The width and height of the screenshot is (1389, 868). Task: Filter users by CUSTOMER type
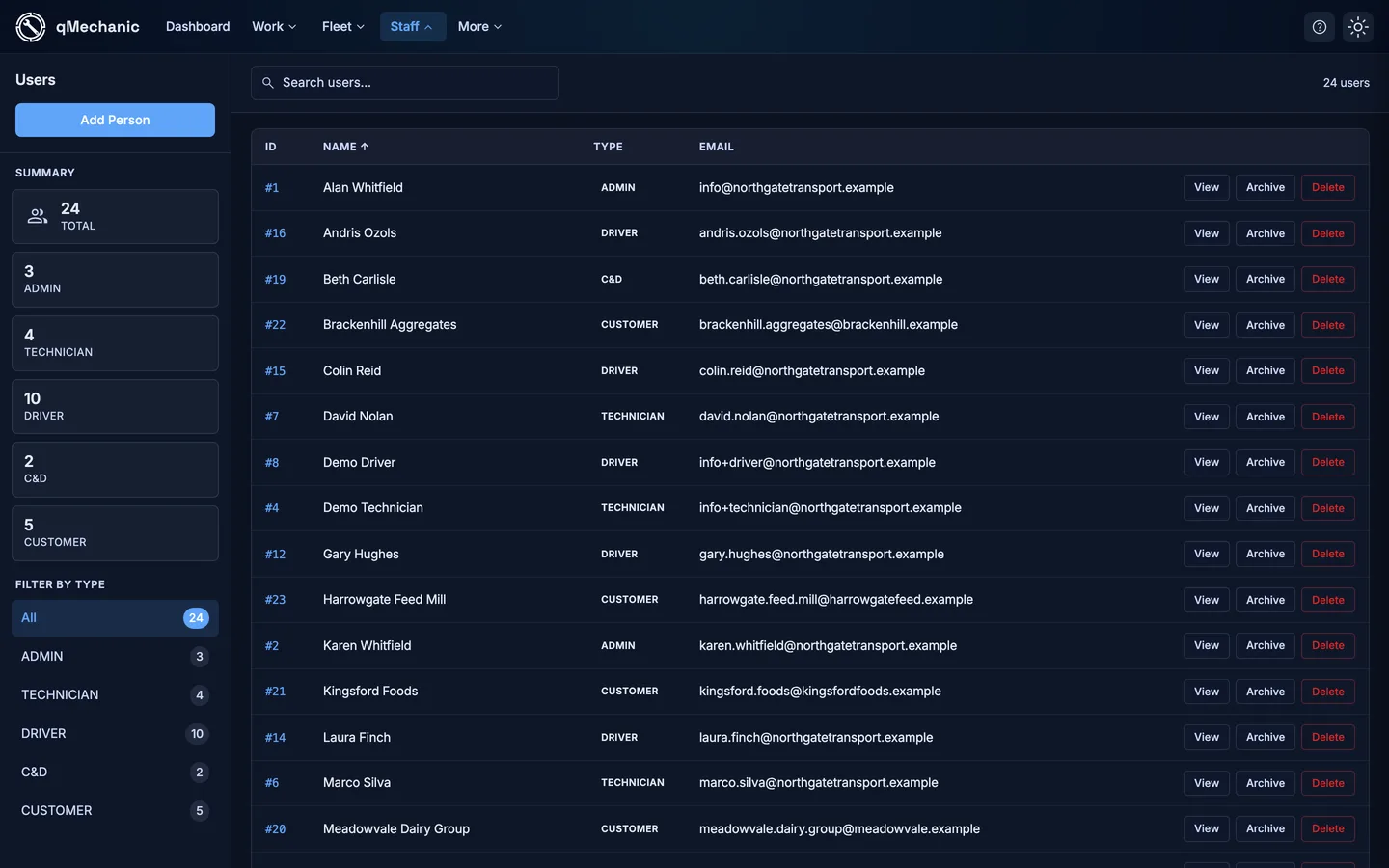coord(115,811)
